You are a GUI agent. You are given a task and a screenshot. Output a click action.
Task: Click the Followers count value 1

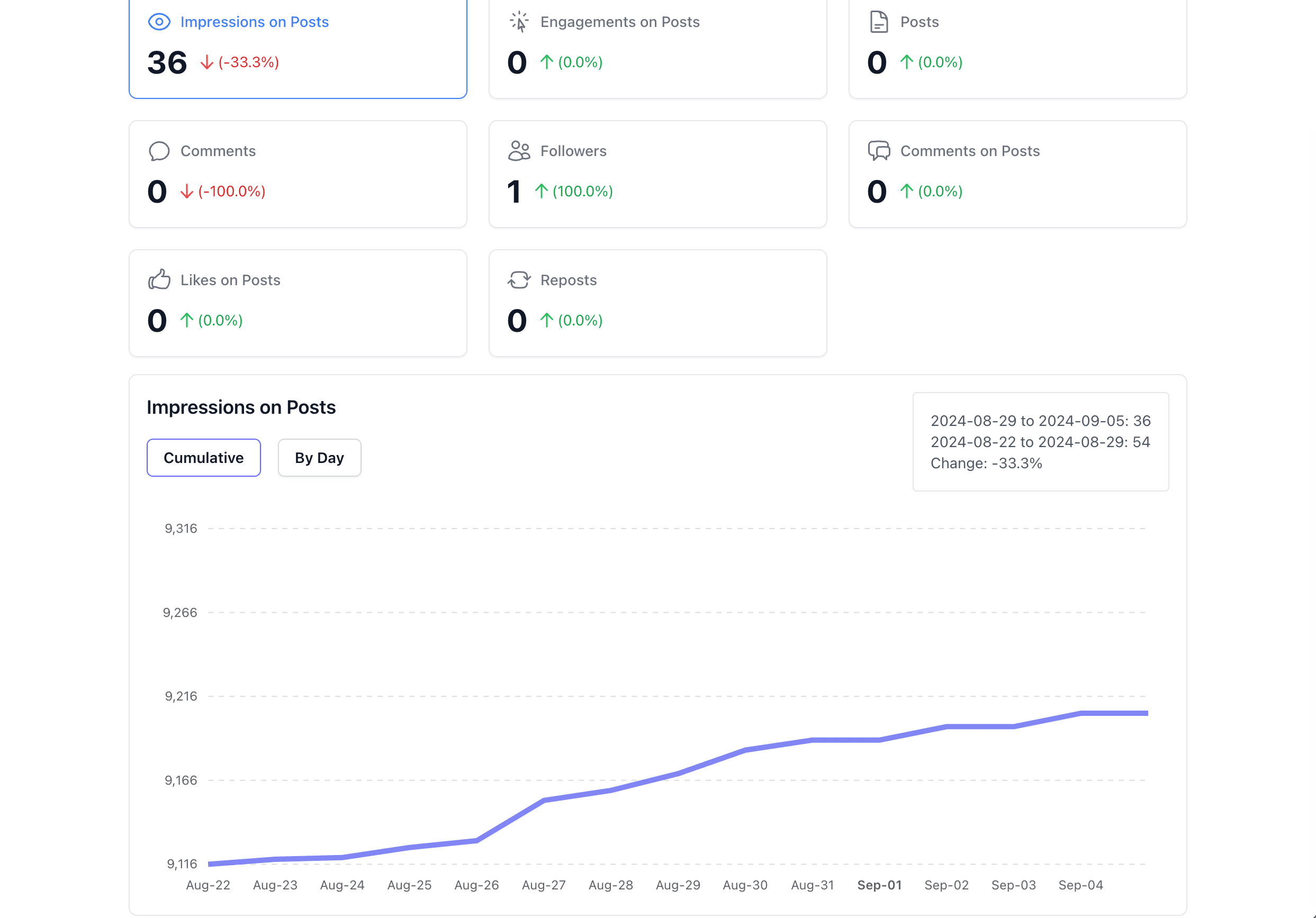(x=514, y=192)
